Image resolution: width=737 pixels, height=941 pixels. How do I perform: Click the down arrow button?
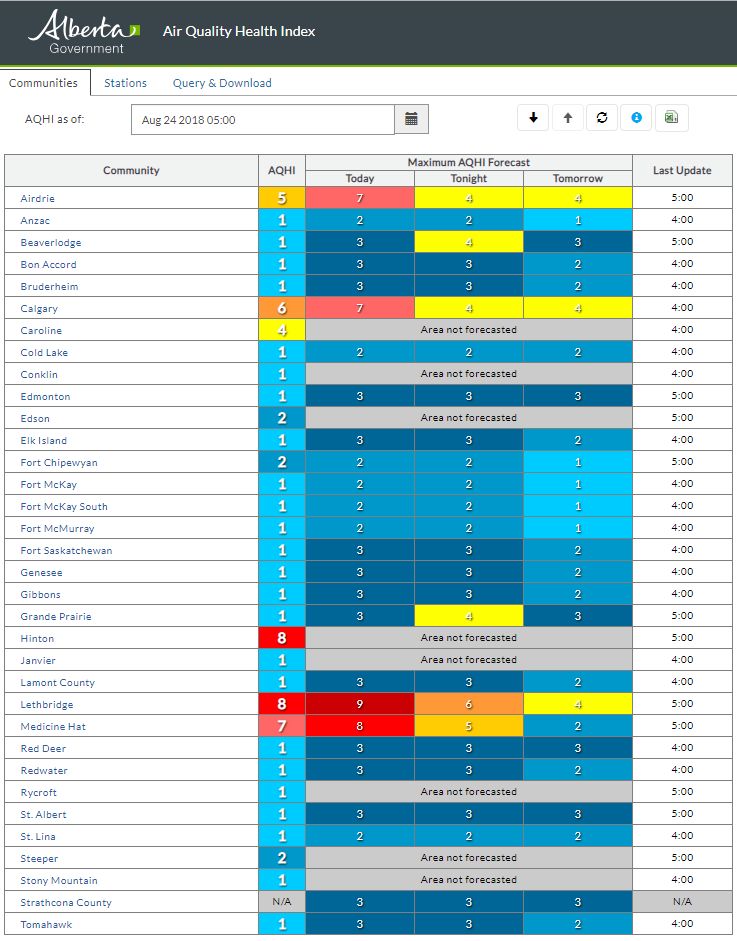pos(533,118)
